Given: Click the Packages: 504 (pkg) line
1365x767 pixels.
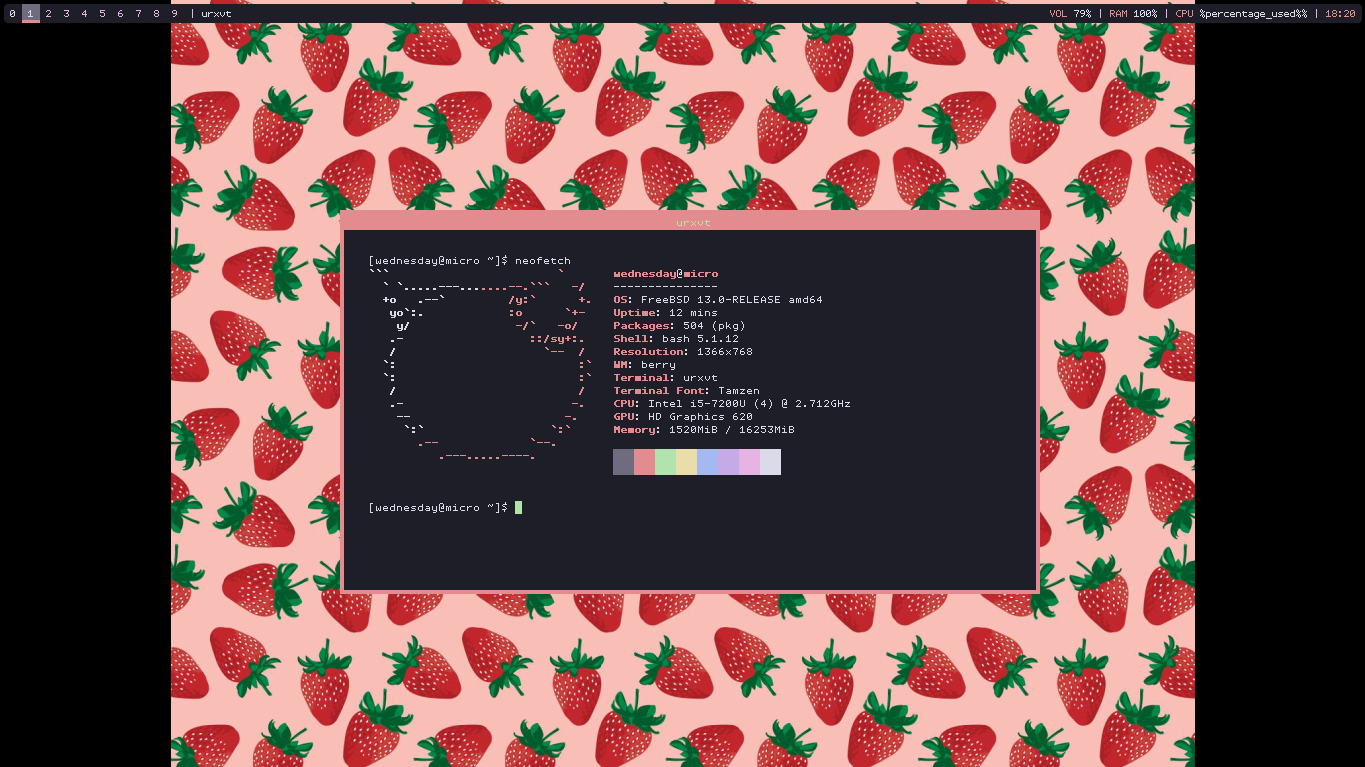Looking at the screenshot, I should coord(679,326).
